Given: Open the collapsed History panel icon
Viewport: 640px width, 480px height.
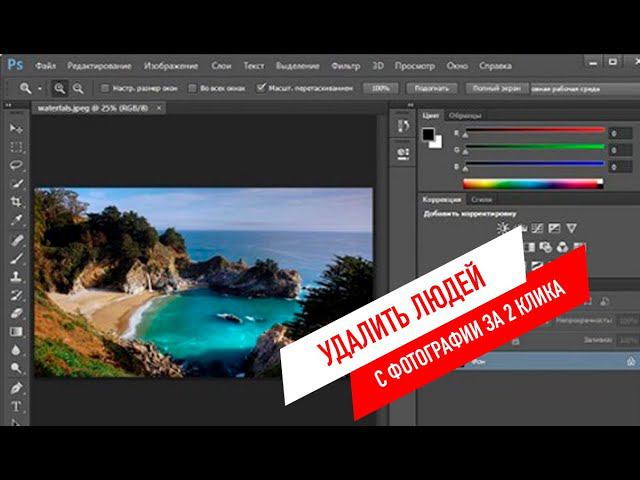Looking at the screenshot, I should pyautogui.click(x=403, y=126).
